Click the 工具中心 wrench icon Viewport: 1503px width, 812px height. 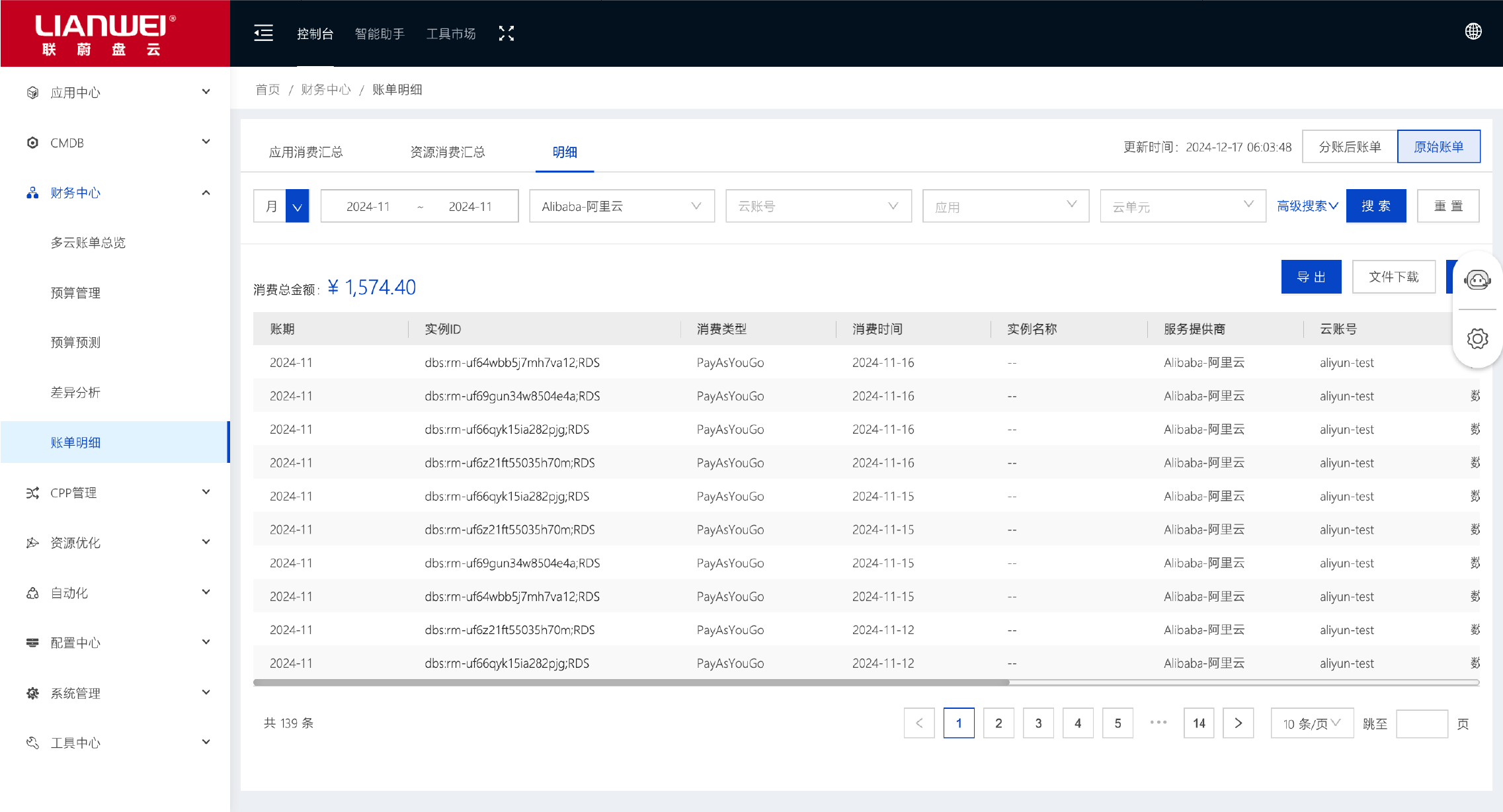[x=32, y=743]
